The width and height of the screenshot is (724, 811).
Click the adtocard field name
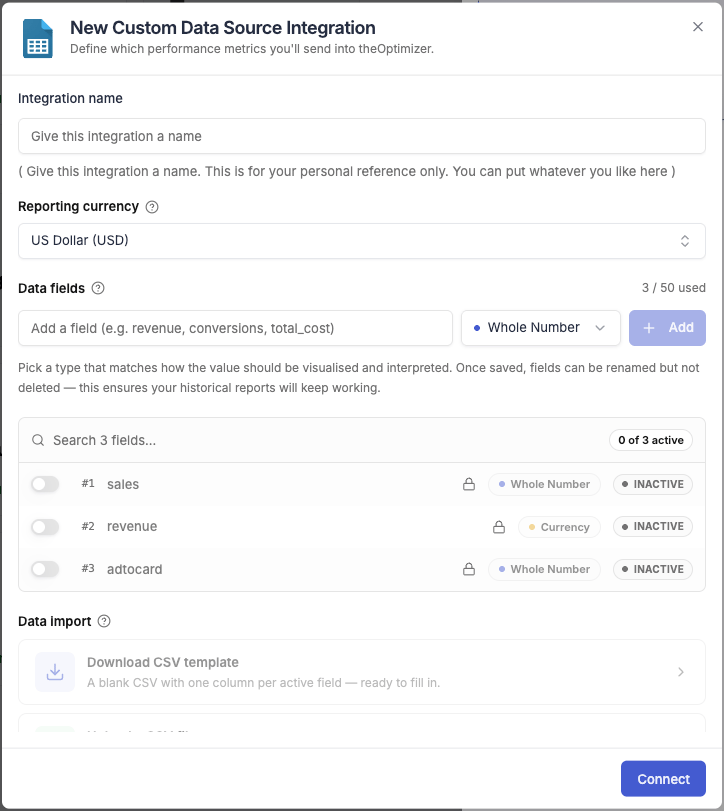point(134,569)
